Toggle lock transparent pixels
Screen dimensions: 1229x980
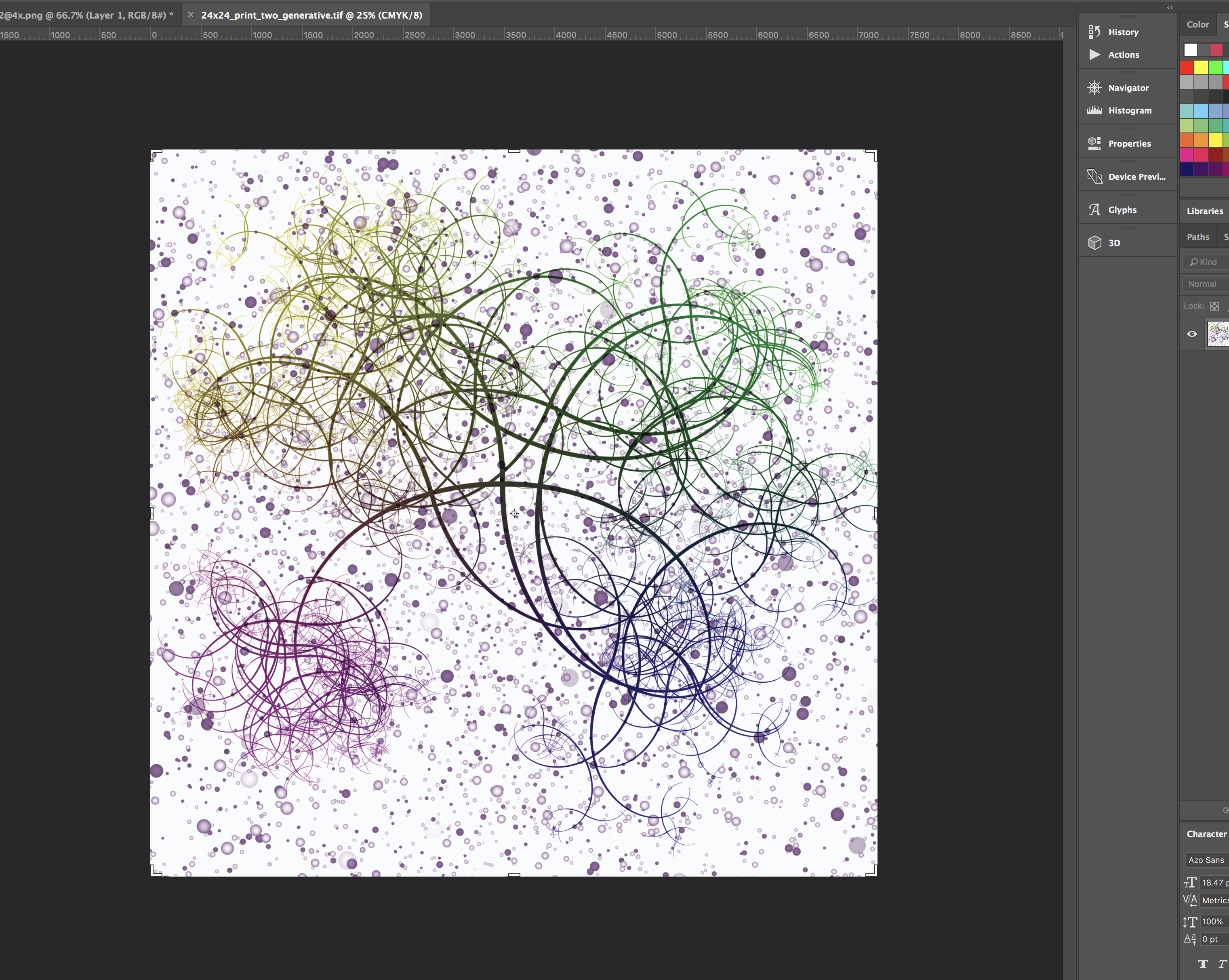[x=1214, y=306]
